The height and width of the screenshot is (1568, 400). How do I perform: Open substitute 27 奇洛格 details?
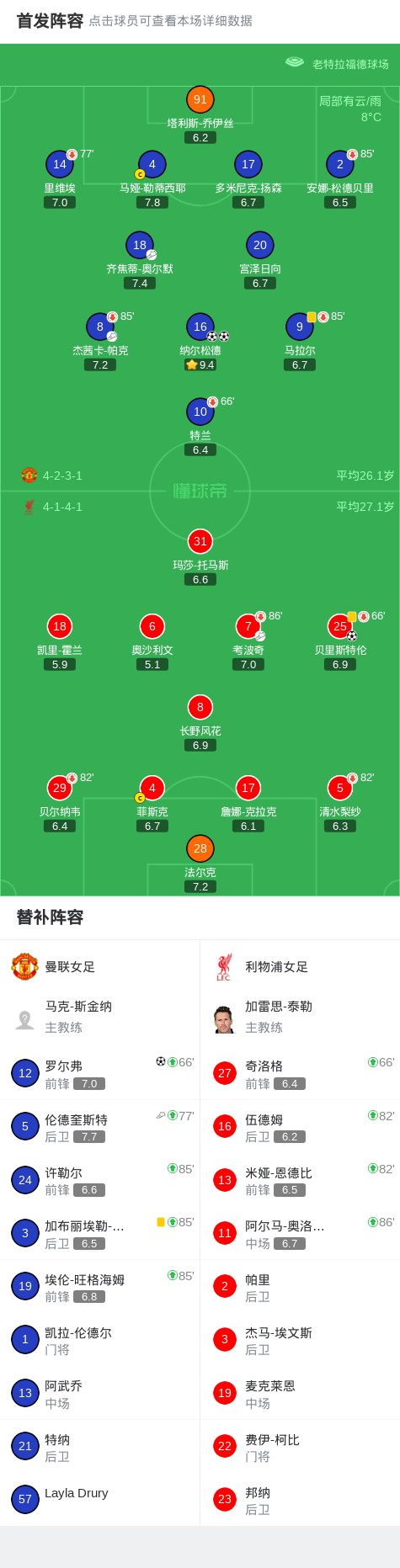pyautogui.click(x=300, y=1073)
